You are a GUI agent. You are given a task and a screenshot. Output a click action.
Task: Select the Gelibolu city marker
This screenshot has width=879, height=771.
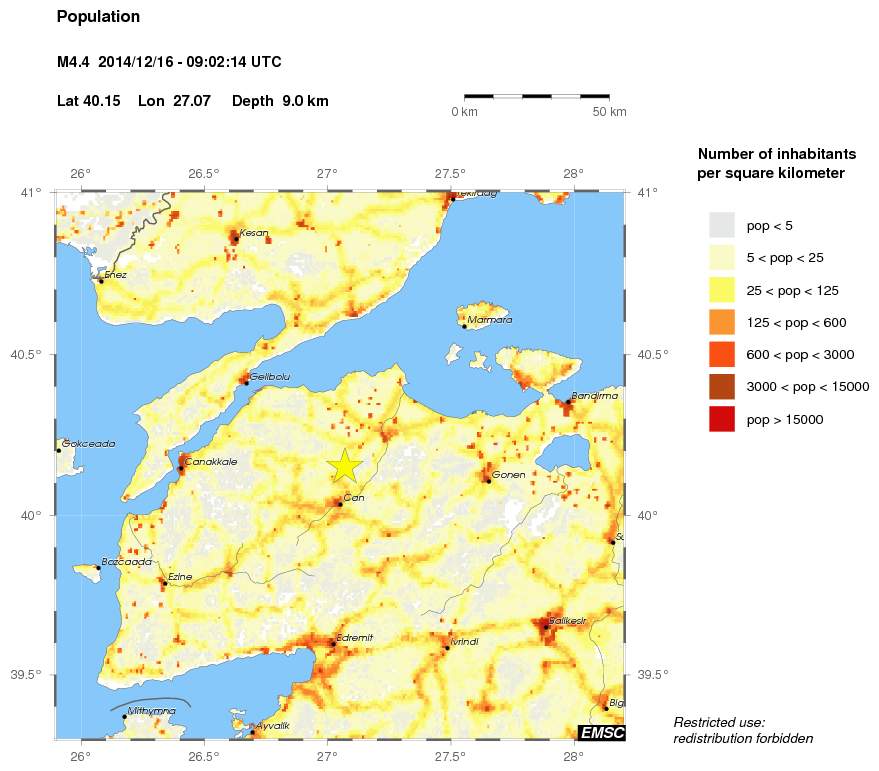coord(246,382)
